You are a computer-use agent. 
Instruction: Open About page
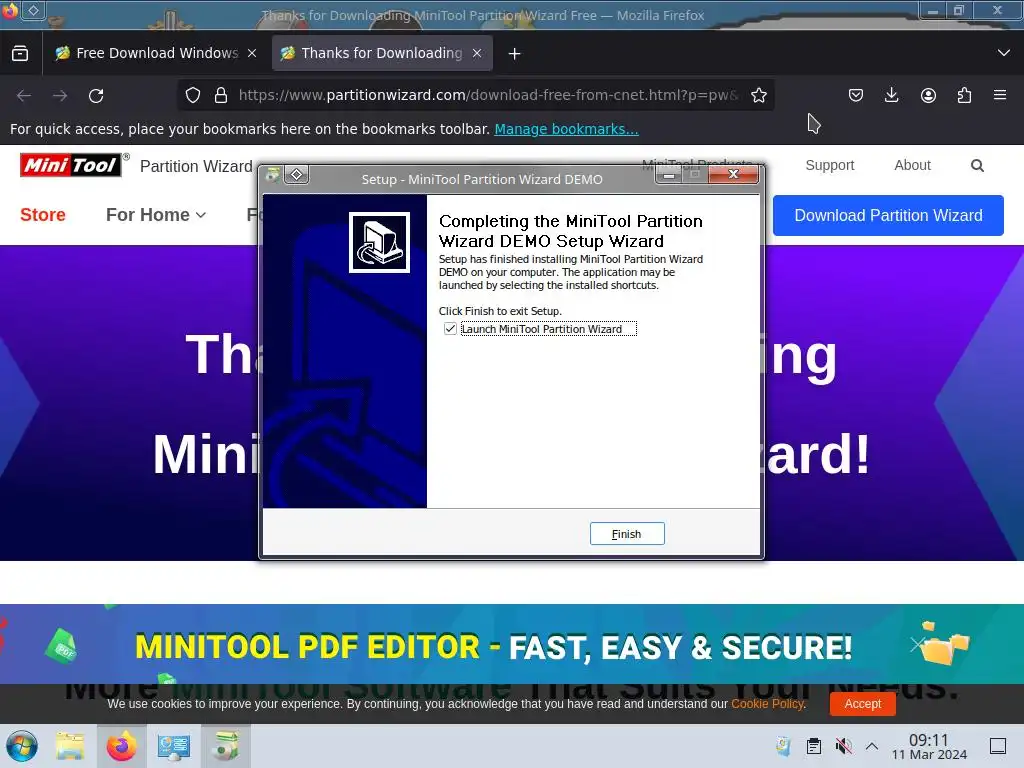[x=912, y=165]
